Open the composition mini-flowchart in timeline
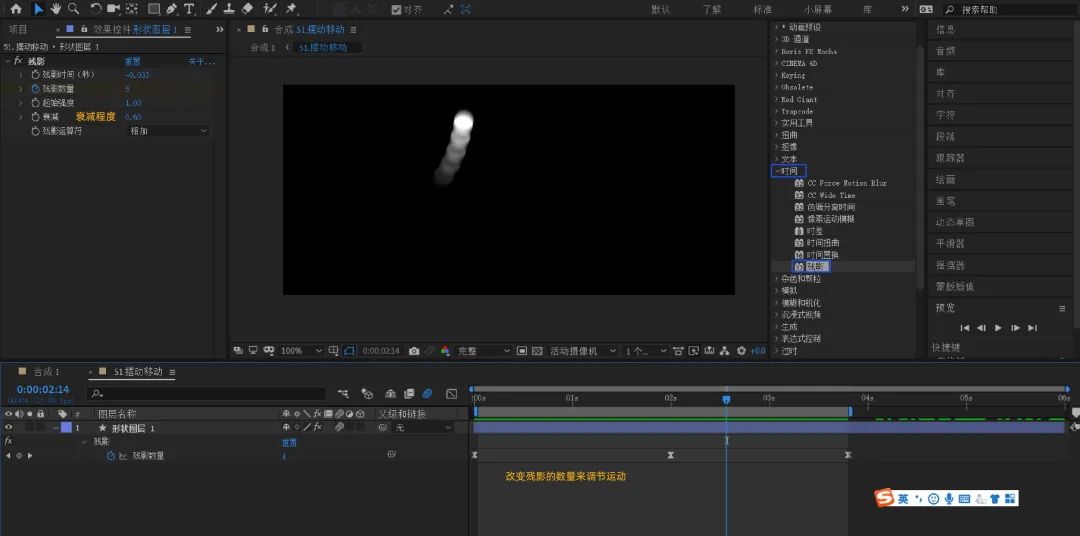Screen dimensions: 1080x536 click(342, 393)
